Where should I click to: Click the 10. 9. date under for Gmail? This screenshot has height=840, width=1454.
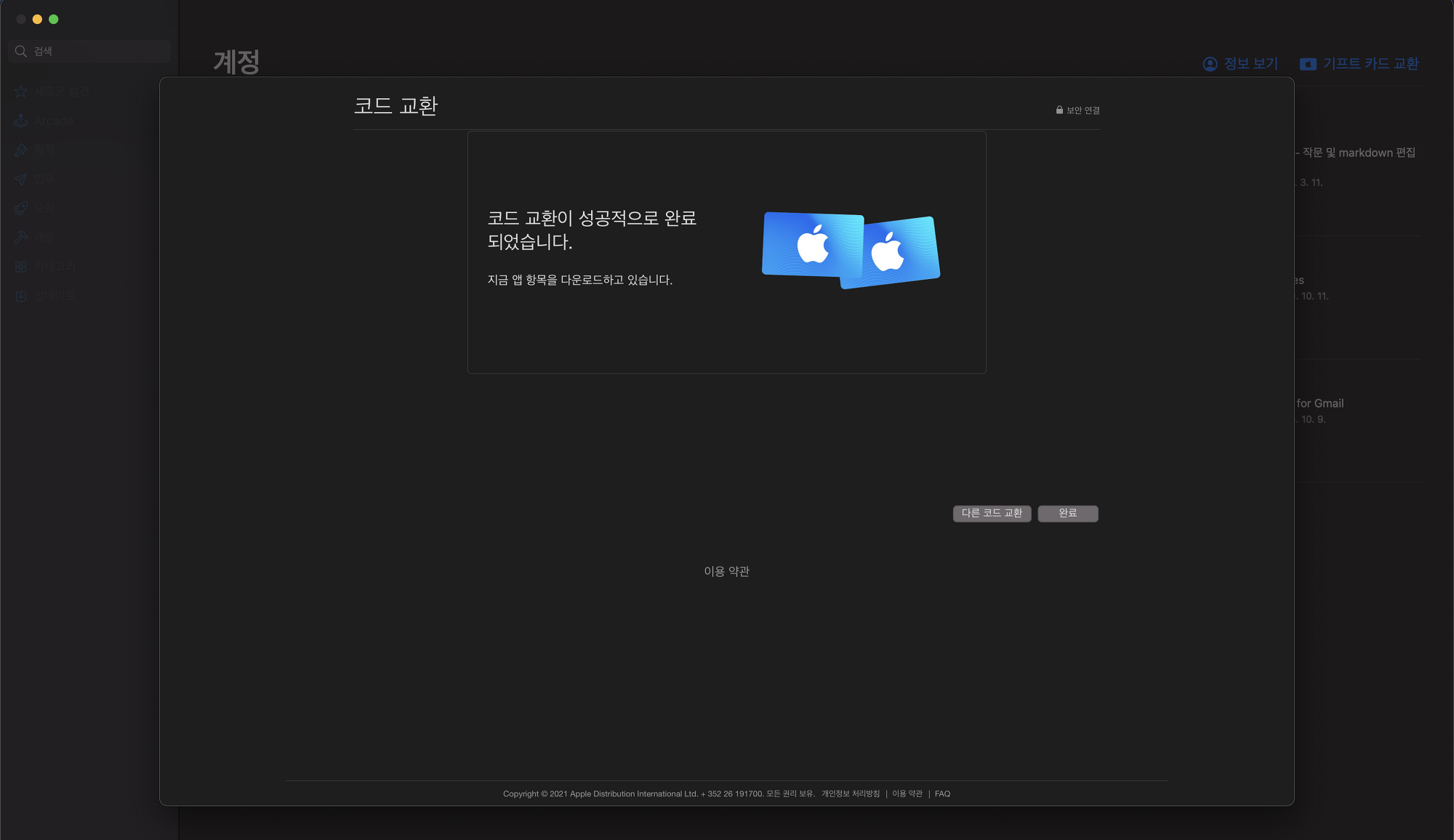pyautogui.click(x=1313, y=419)
